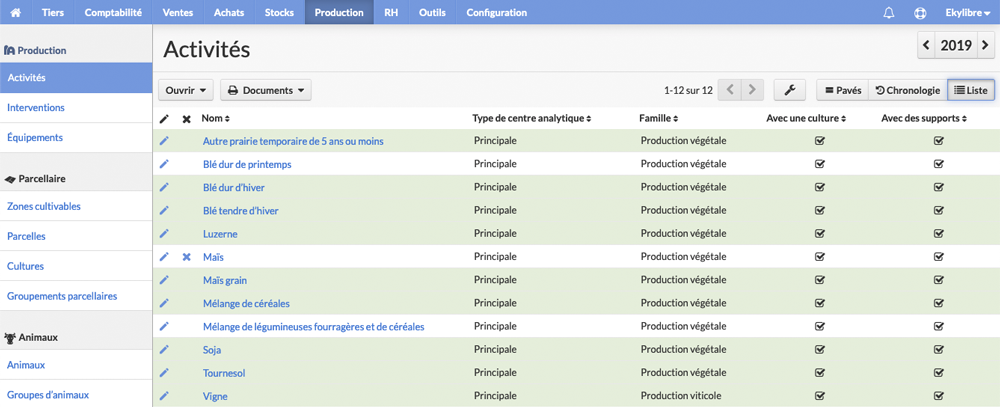1000x407 pixels.
Task: Toggle culture checkbox for Blé dur de printemps
Action: (x=820, y=164)
